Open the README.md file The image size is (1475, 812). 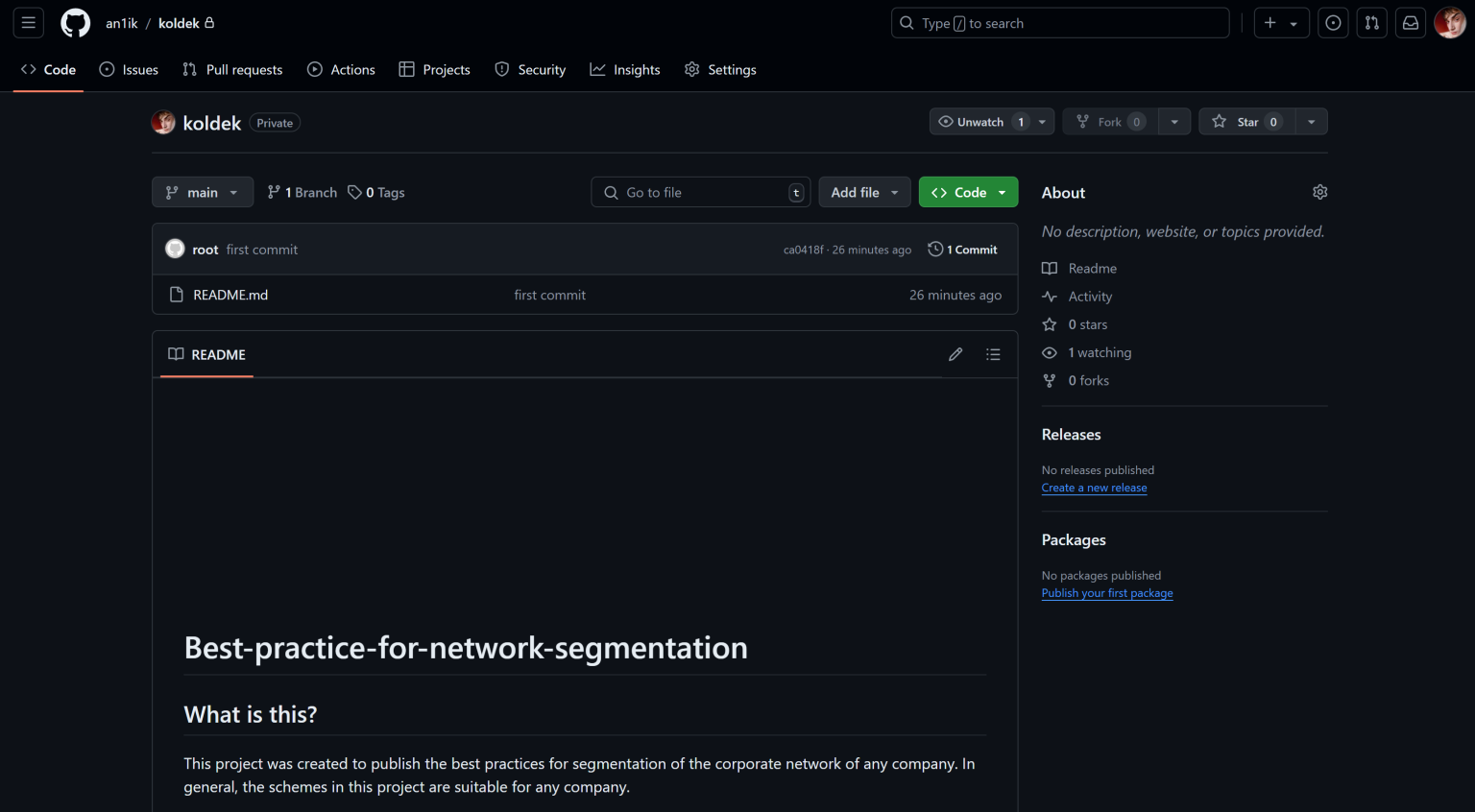230,295
